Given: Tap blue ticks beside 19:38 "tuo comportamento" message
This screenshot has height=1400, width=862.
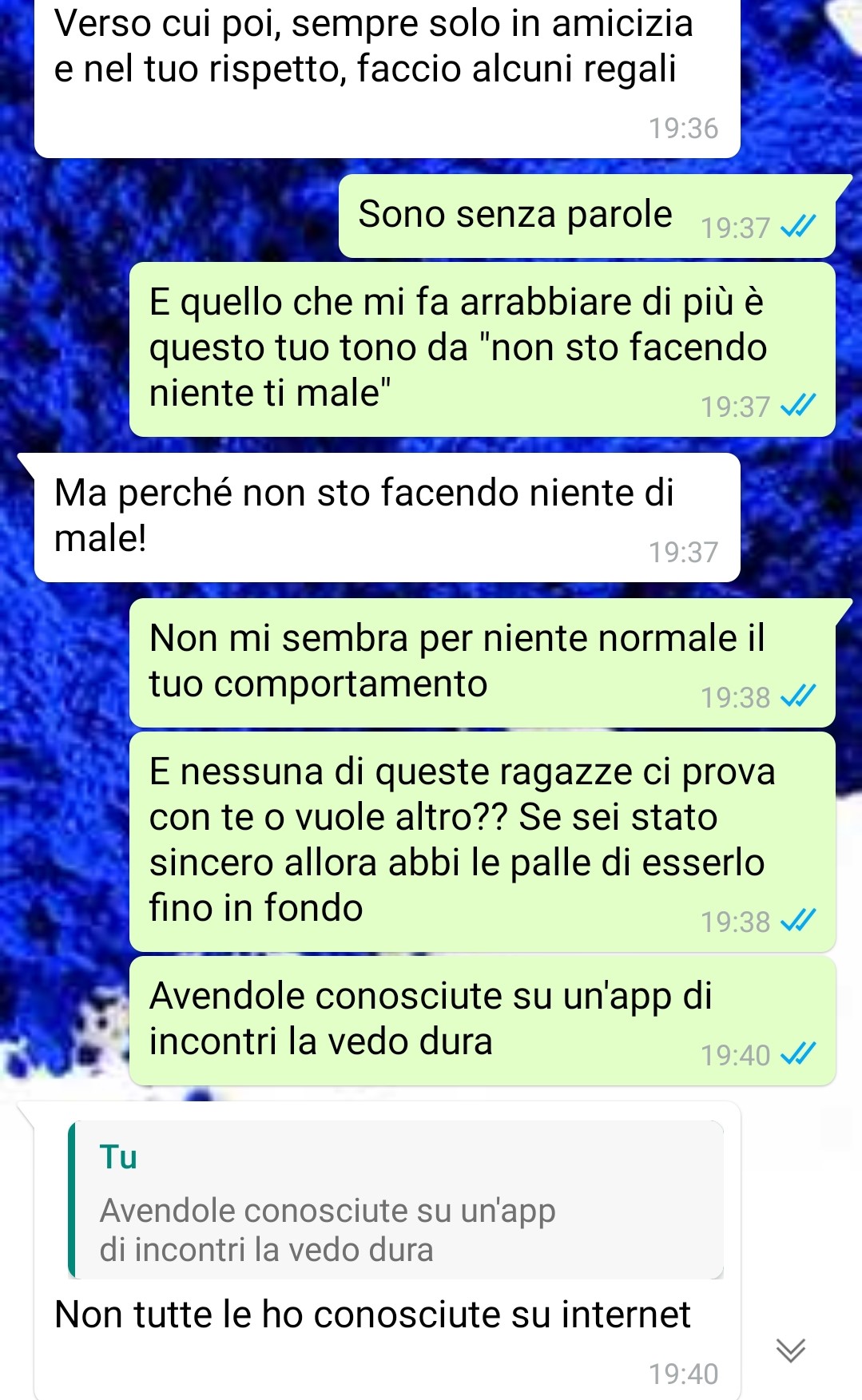Looking at the screenshot, I should coord(797,697).
